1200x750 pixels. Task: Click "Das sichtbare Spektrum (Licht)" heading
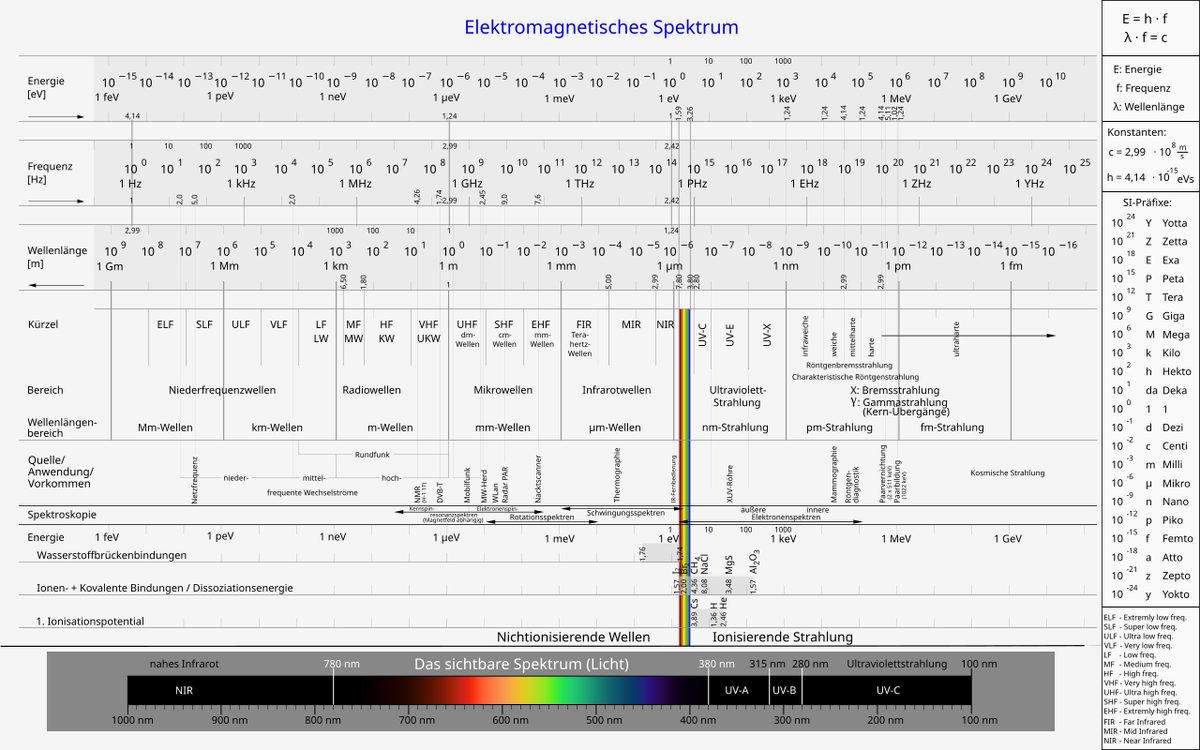(521, 664)
